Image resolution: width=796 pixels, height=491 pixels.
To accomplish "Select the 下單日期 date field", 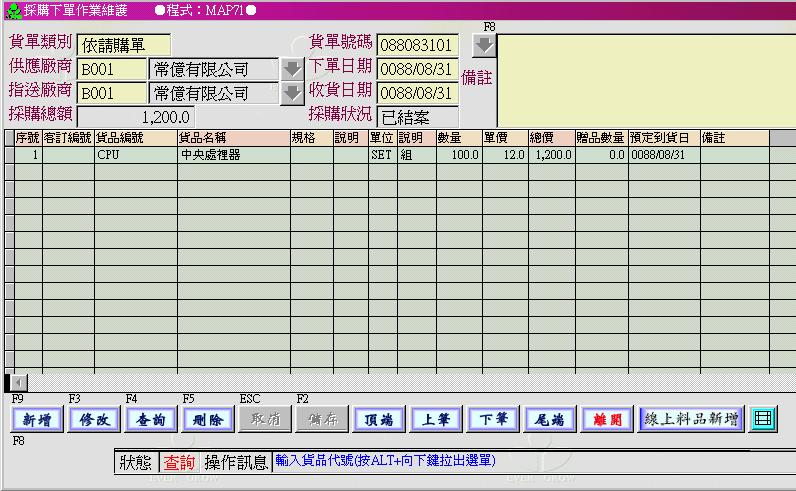I will [x=417, y=69].
